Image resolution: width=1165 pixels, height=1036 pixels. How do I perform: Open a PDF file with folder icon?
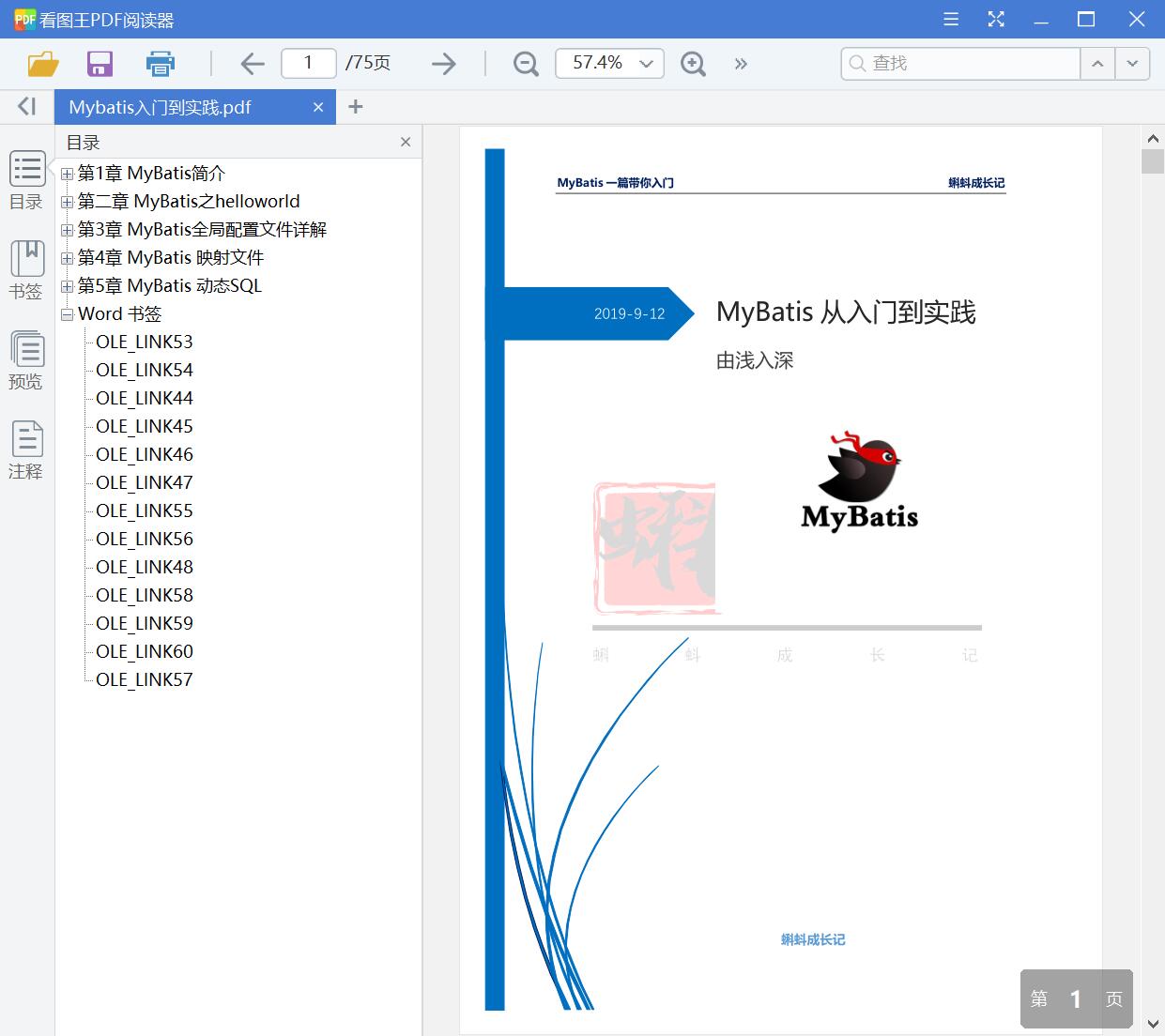tap(43, 64)
